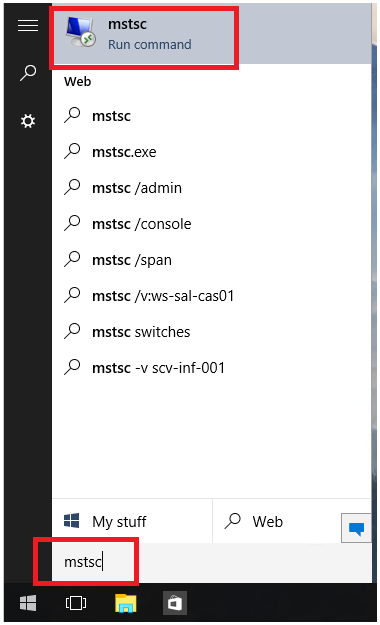Image resolution: width=380 pixels, height=625 pixels.
Task: Select the search magnifier in sidebar
Action: 28,73
